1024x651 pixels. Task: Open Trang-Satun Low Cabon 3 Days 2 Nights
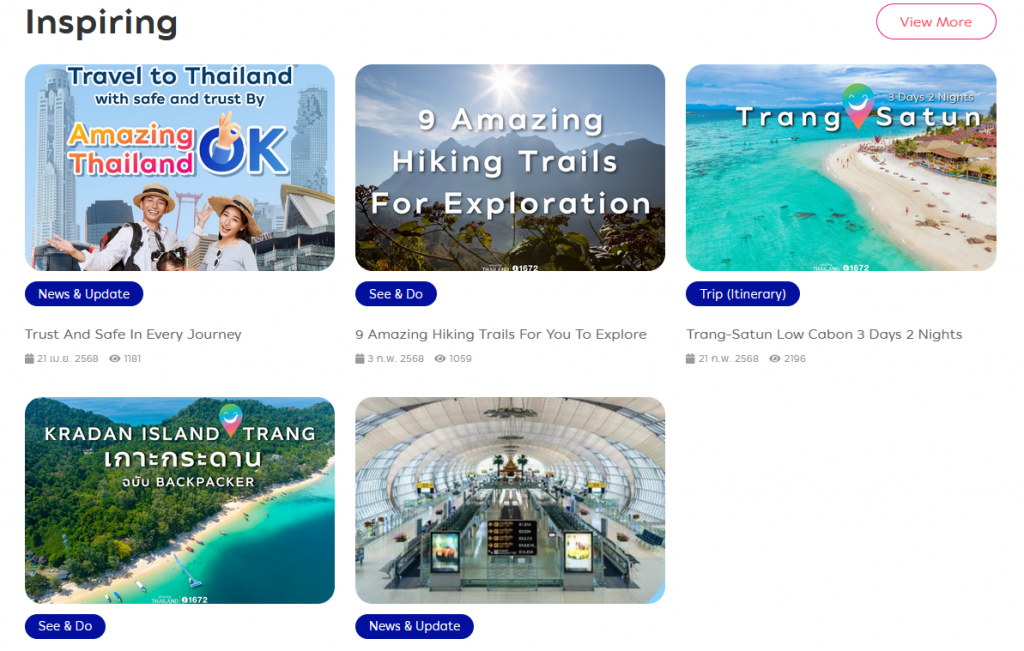click(824, 334)
